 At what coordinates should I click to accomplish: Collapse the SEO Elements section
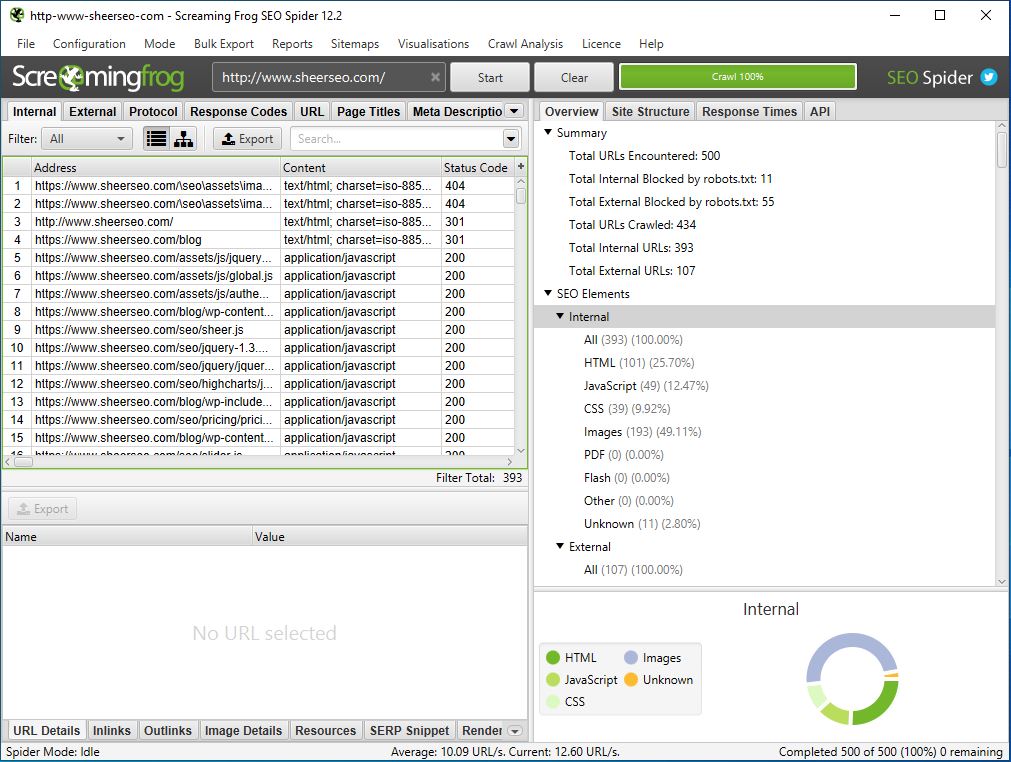point(548,293)
